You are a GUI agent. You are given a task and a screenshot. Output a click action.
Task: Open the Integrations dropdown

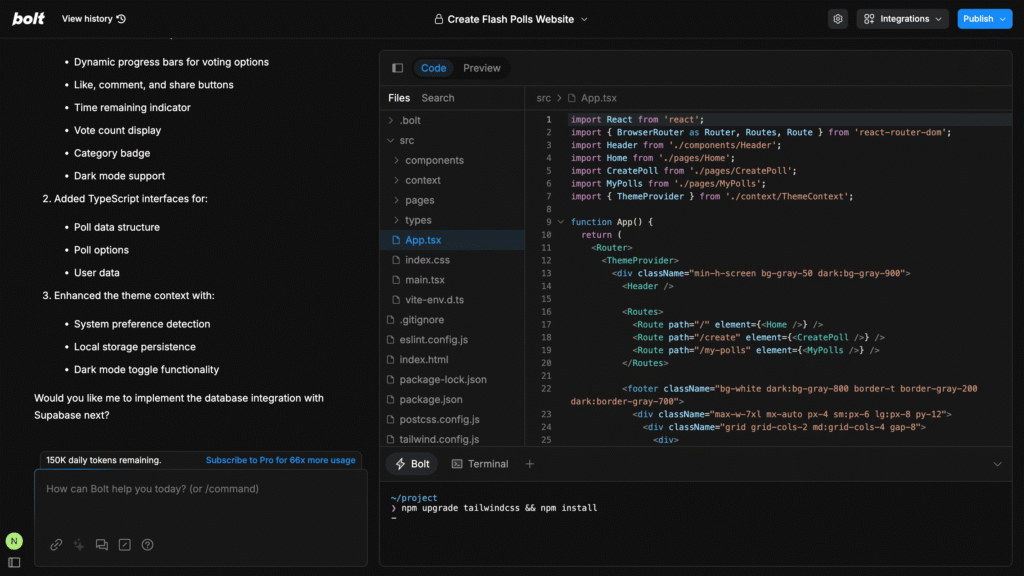(902, 19)
